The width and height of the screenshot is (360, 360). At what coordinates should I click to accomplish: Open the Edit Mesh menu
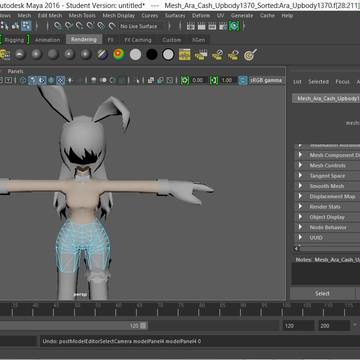49,16
